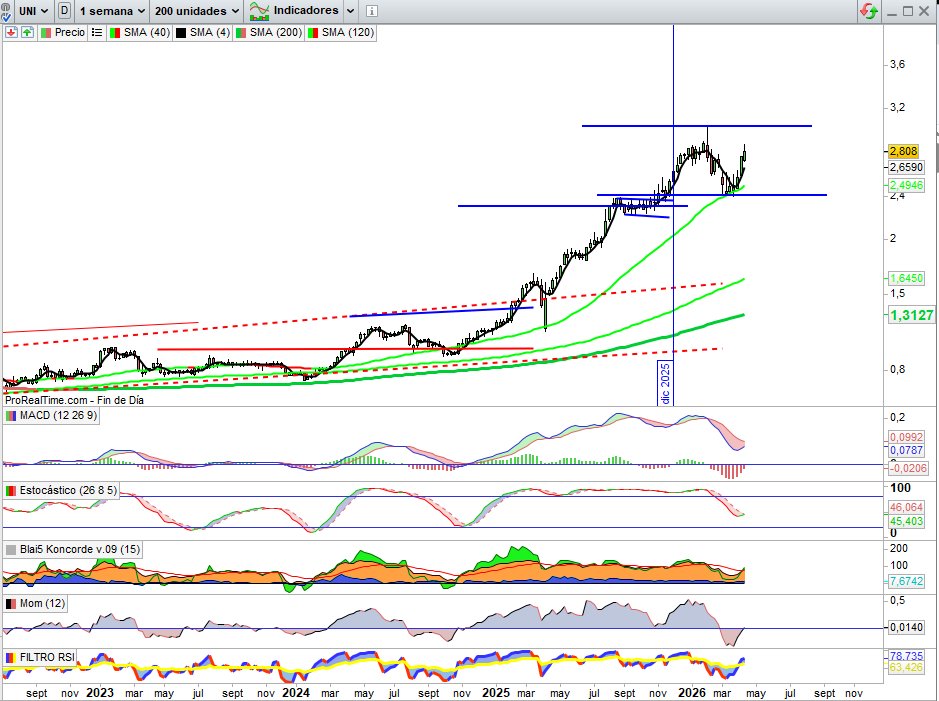Click the SMA (200) color swatch

coord(241,32)
